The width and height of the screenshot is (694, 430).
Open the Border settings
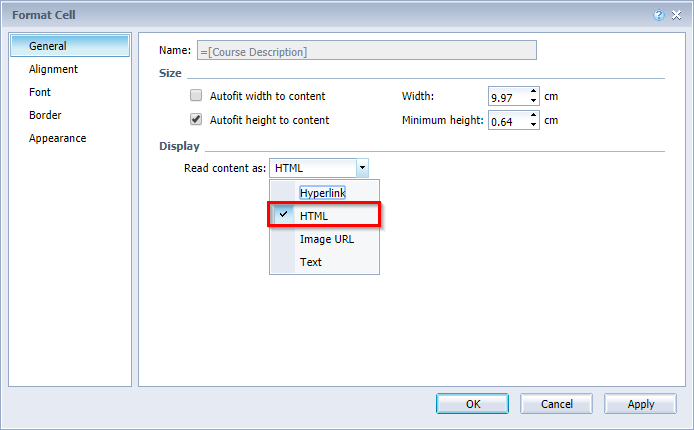[x=45, y=115]
